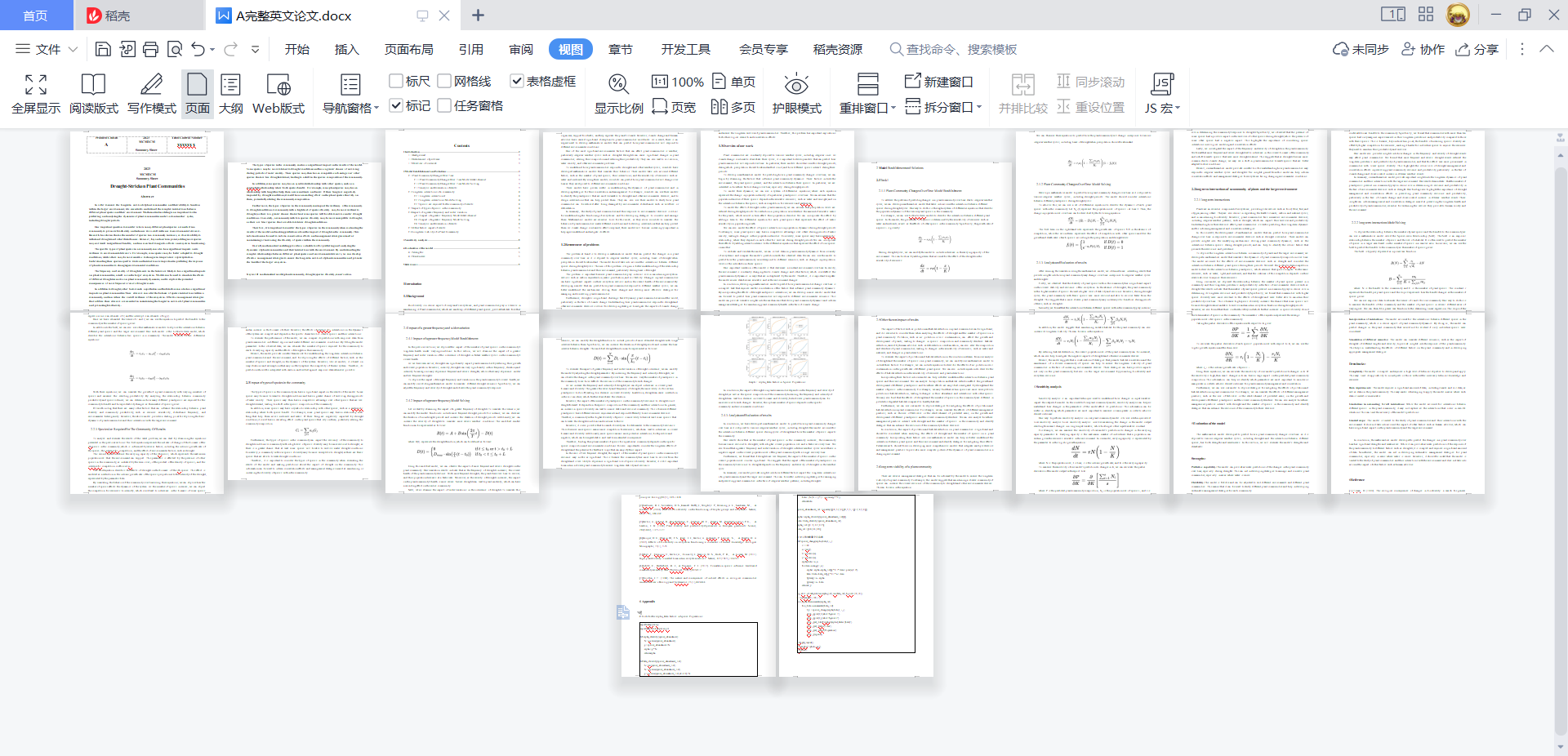1568x756 pixels.
Task: Click the Save icon in quick access toolbar
Action: [x=103, y=50]
